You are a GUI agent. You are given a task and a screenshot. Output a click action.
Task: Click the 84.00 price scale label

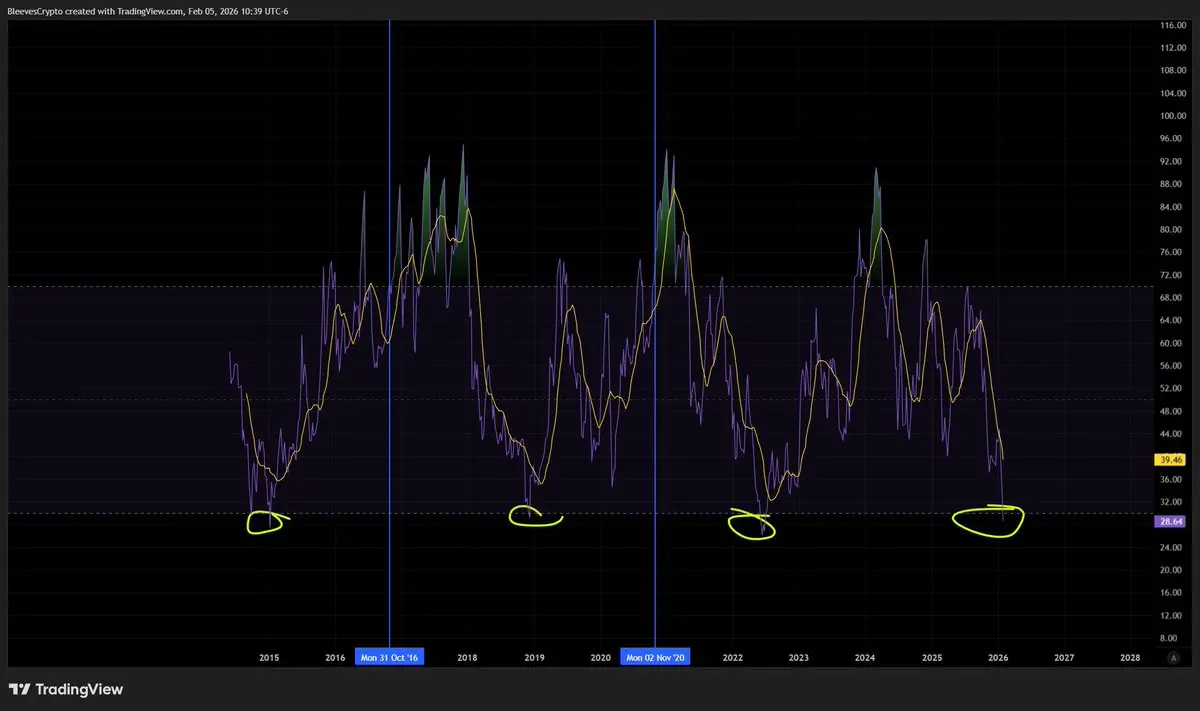(1172, 207)
